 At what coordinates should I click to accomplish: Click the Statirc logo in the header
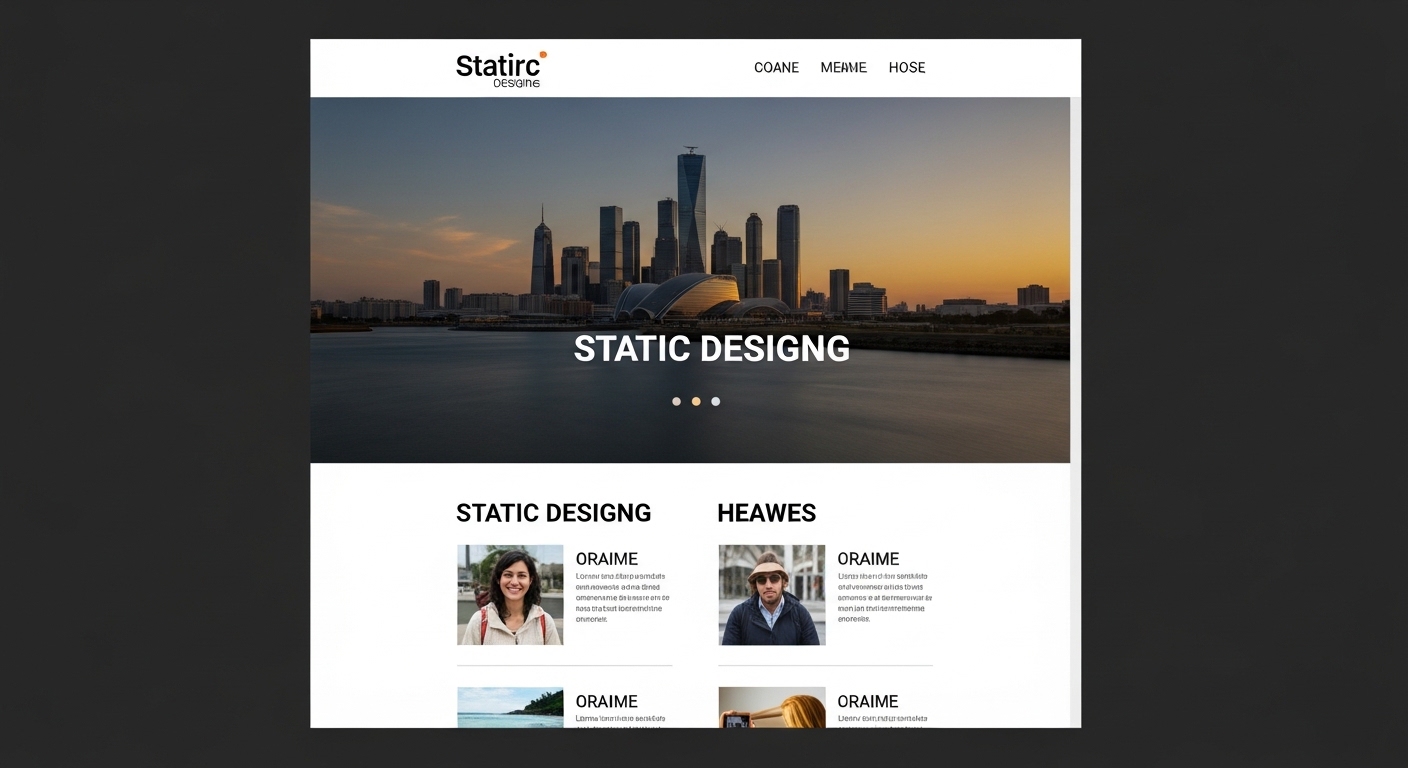pos(499,68)
